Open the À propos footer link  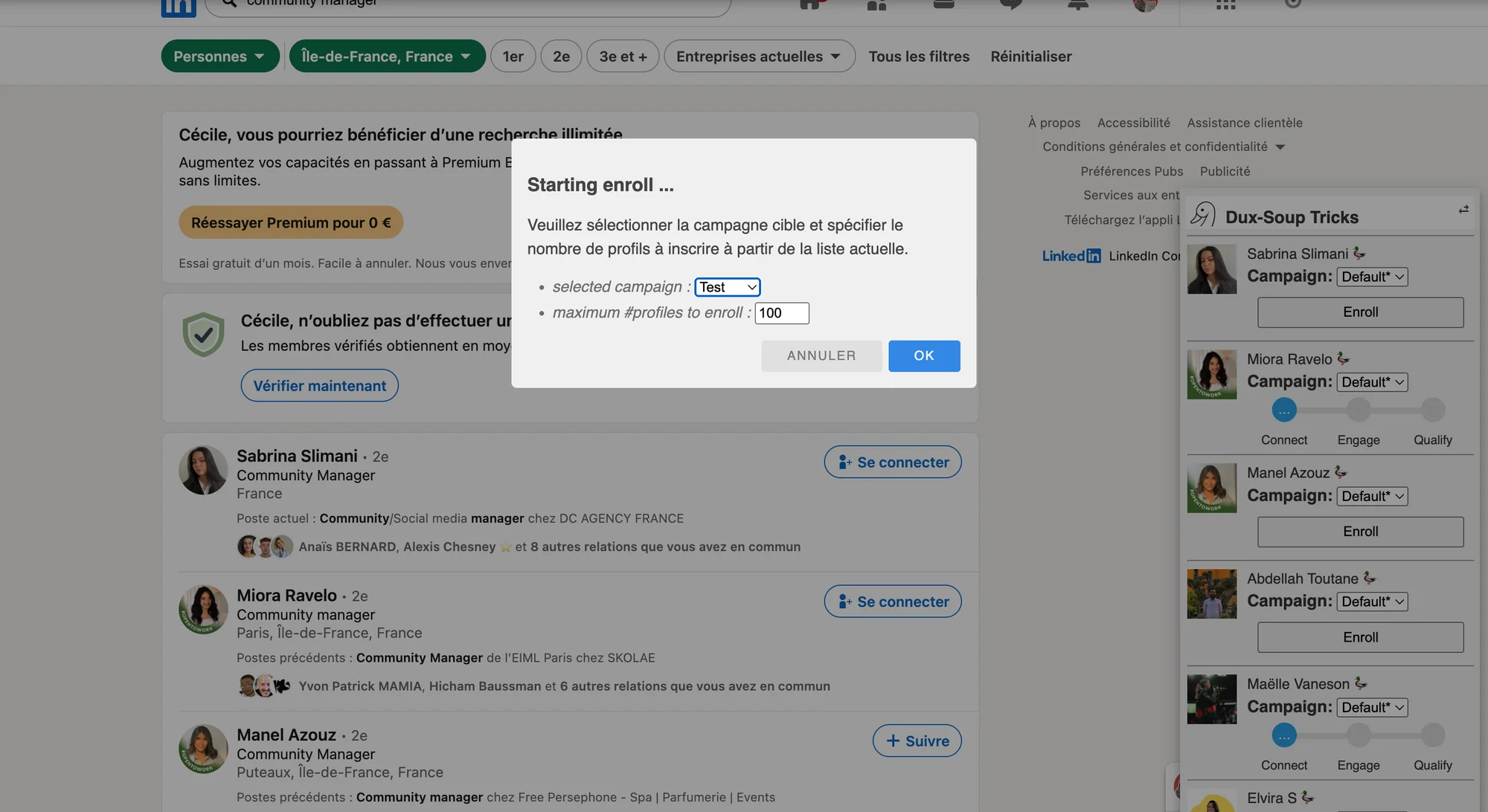click(1054, 123)
